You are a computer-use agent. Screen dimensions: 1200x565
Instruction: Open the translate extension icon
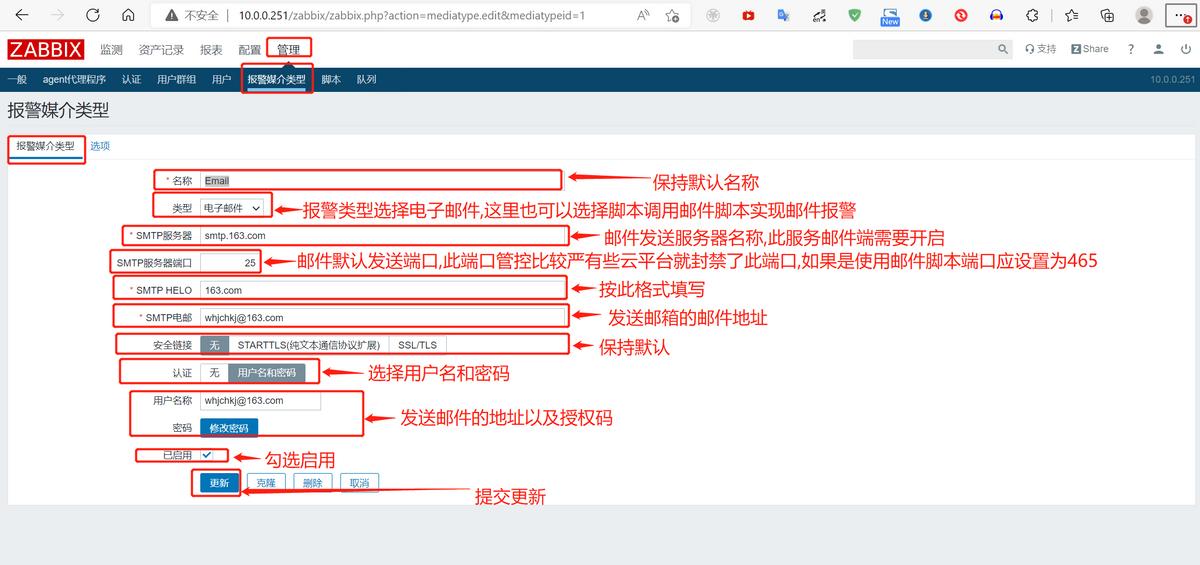tap(783, 16)
